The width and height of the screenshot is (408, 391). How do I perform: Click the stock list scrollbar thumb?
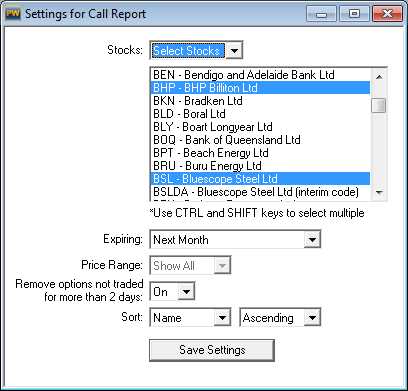379,105
